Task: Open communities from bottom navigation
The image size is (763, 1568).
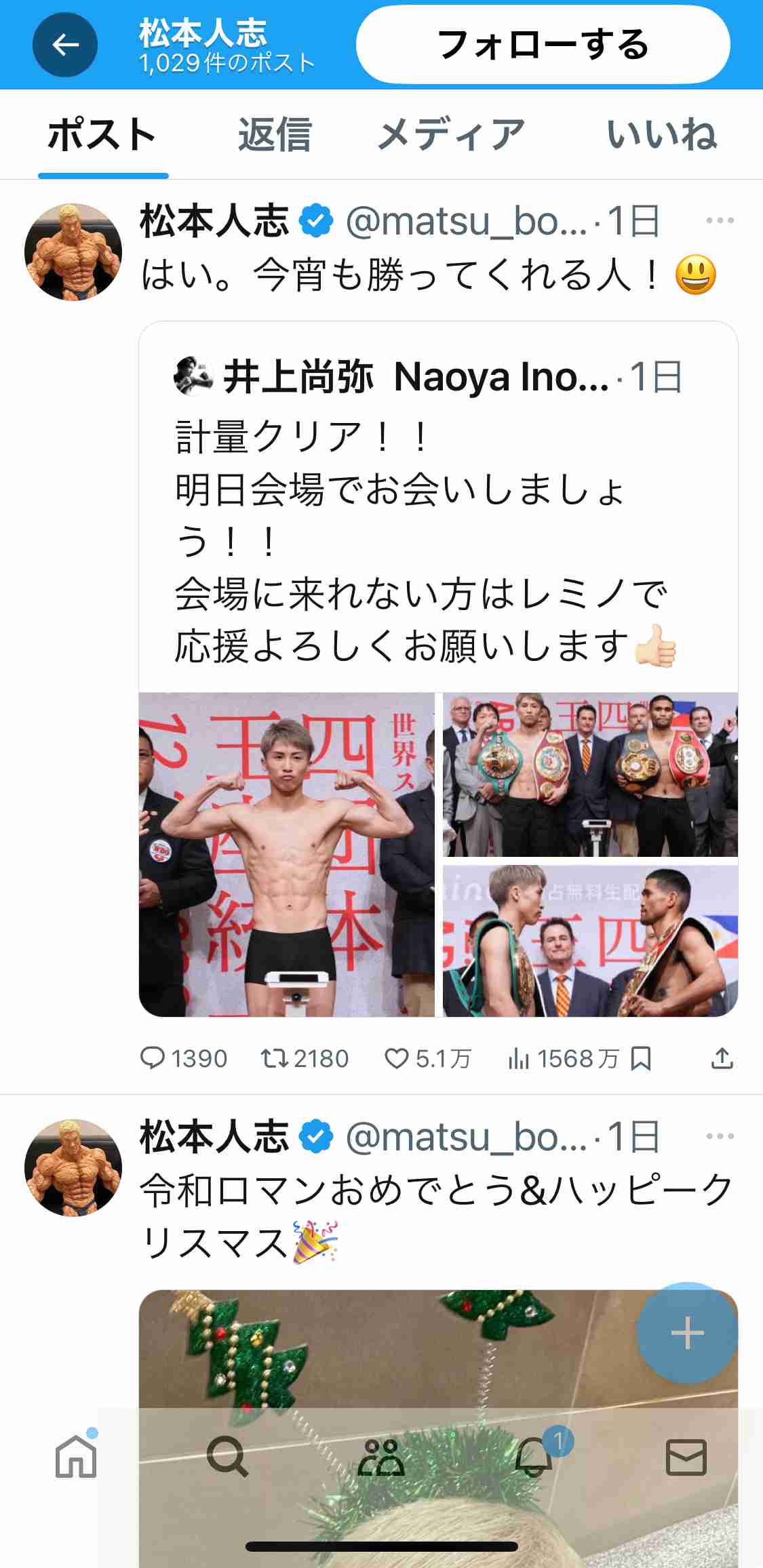Action: click(x=380, y=1456)
